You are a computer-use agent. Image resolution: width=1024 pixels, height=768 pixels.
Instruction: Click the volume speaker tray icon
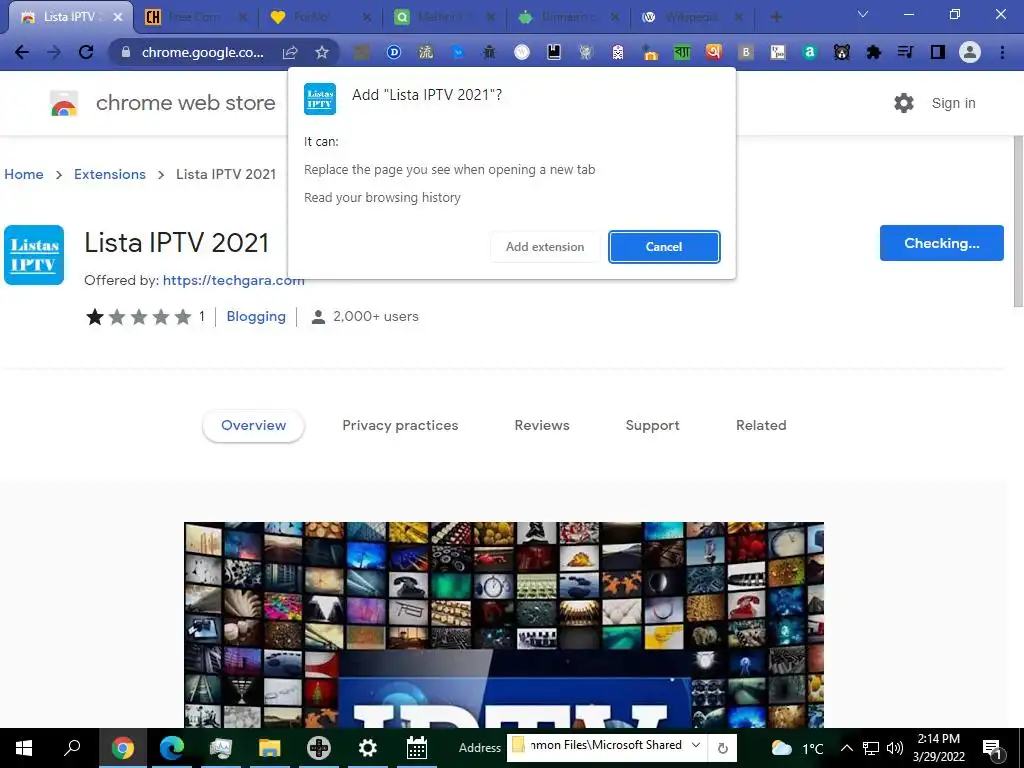895,748
